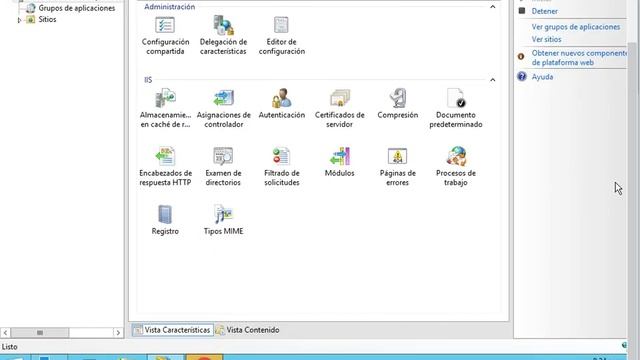
Task: Switch to Vista Contenido tab
Action: point(248,330)
